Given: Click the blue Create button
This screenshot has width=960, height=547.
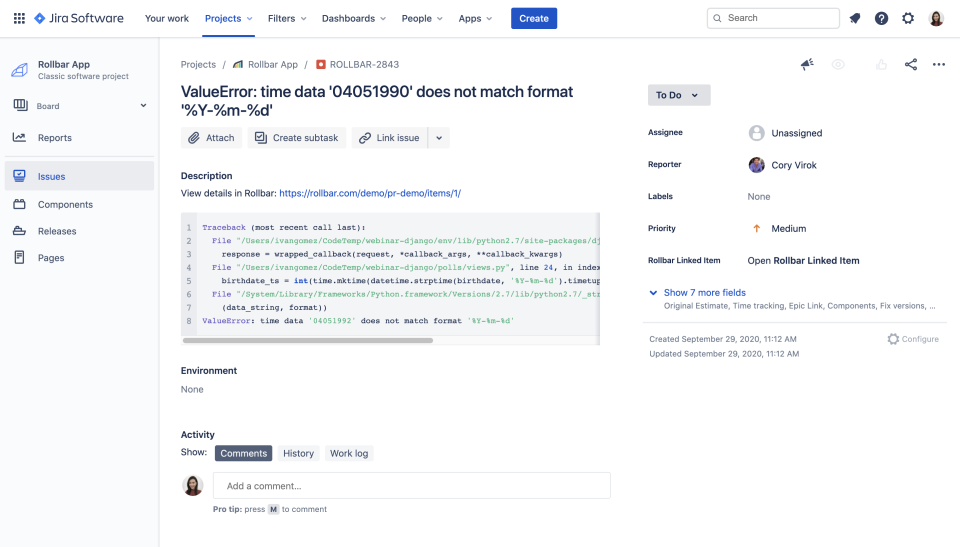Looking at the screenshot, I should click(x=534, y=18).
